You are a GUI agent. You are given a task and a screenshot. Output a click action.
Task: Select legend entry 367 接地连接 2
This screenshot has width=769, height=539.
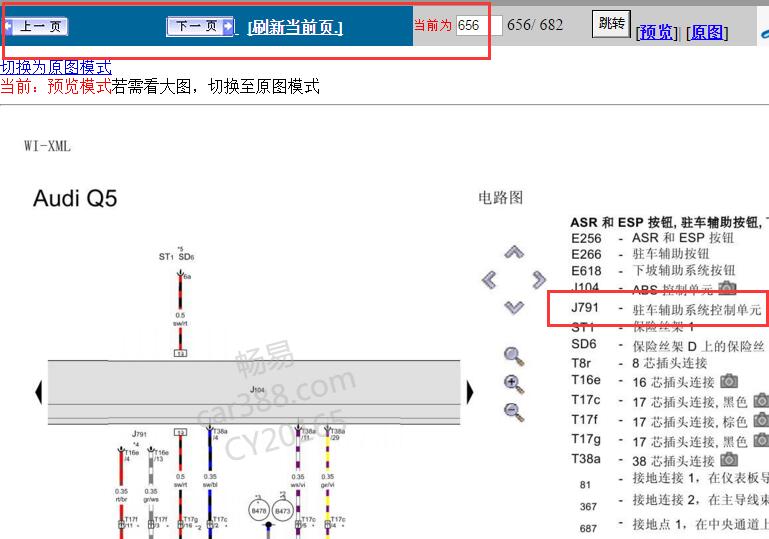(674, 503)
